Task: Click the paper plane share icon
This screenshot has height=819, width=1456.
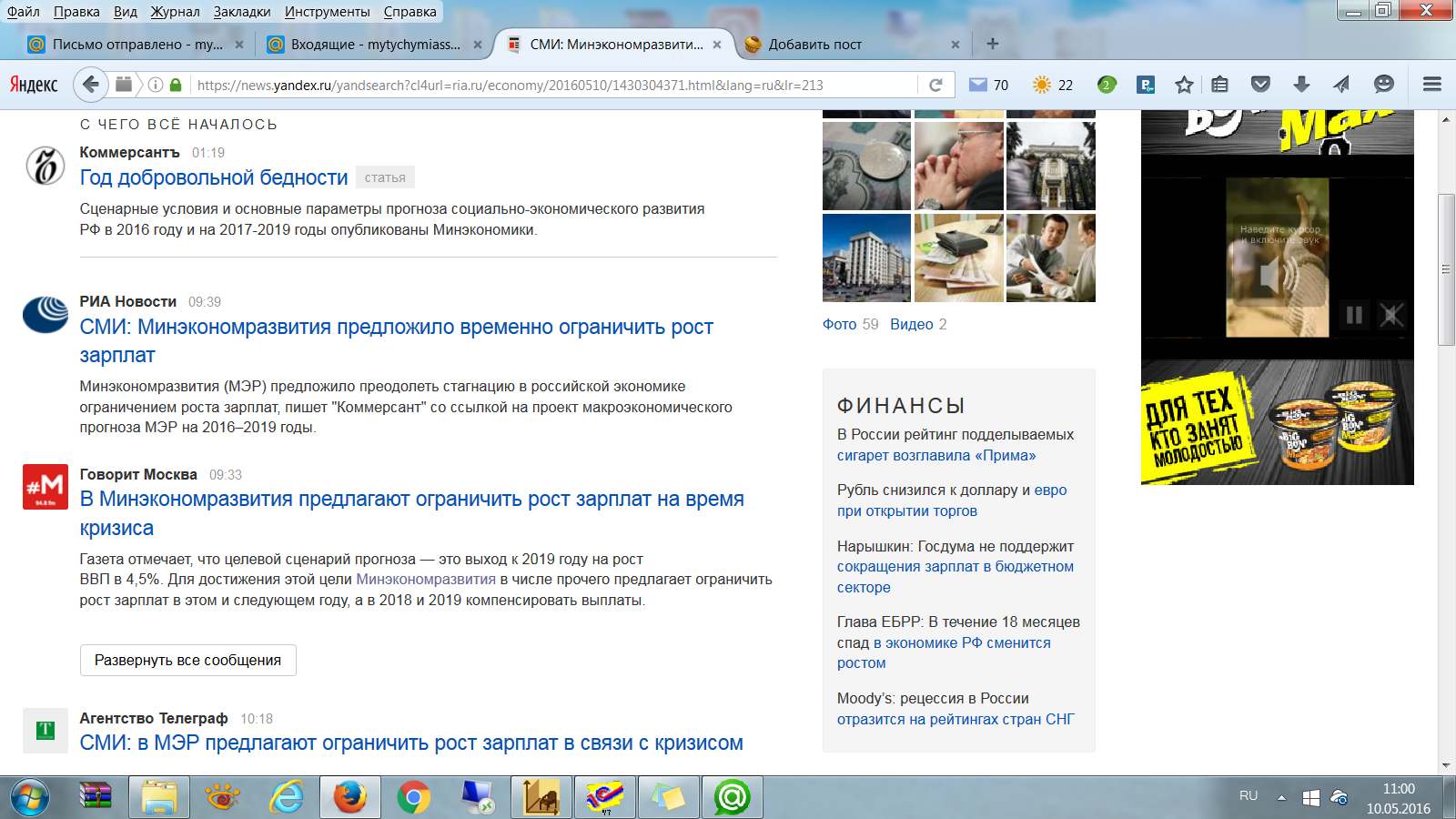Action: [1341, 85]
